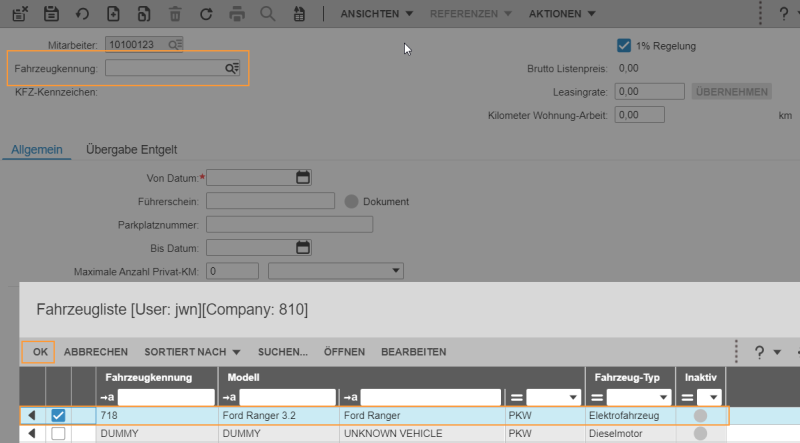Screen dimensions: 800x443
Task: Open help question mark in main toolbar
Action: click(784, 14)
